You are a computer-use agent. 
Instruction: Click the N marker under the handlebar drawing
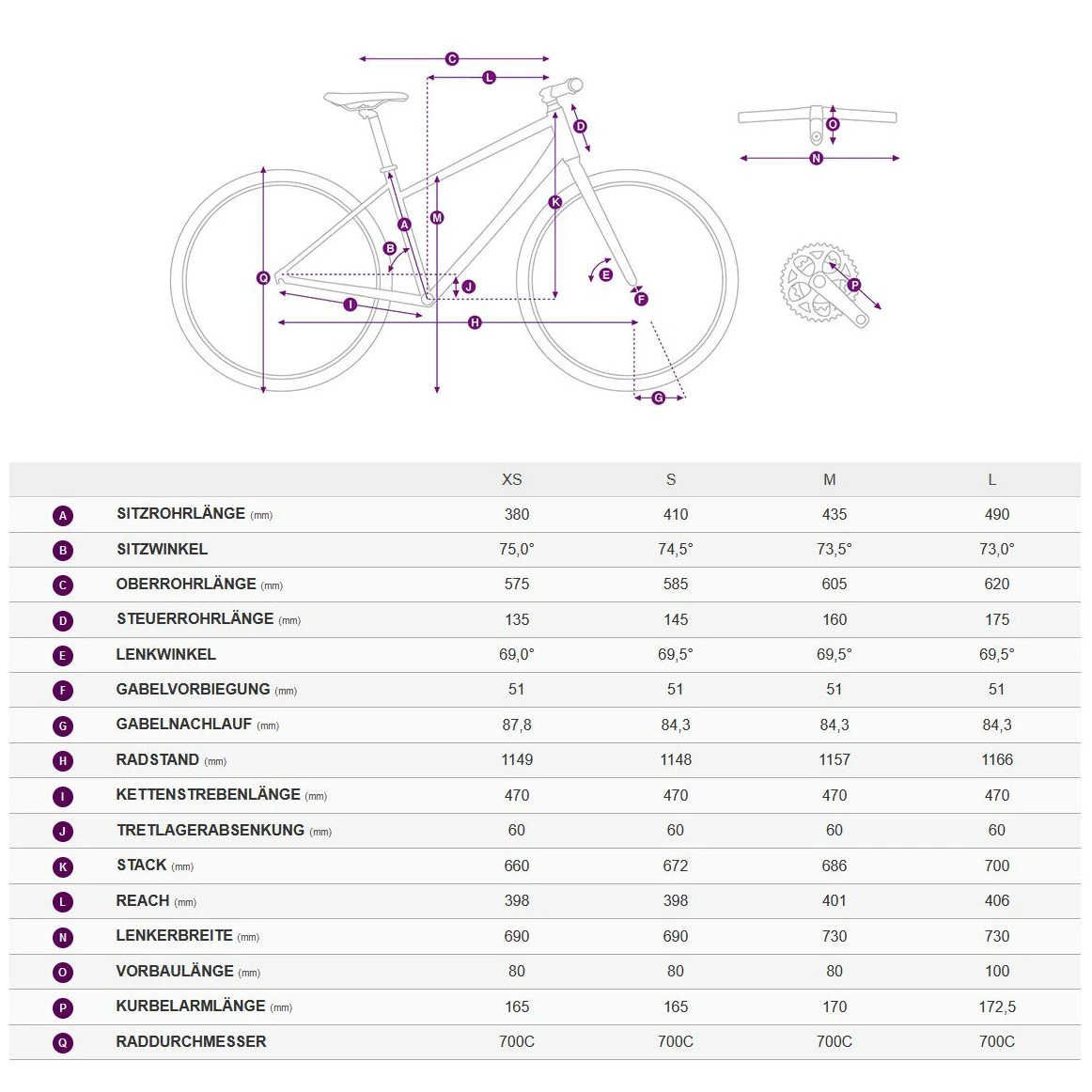tap(816, 159)
